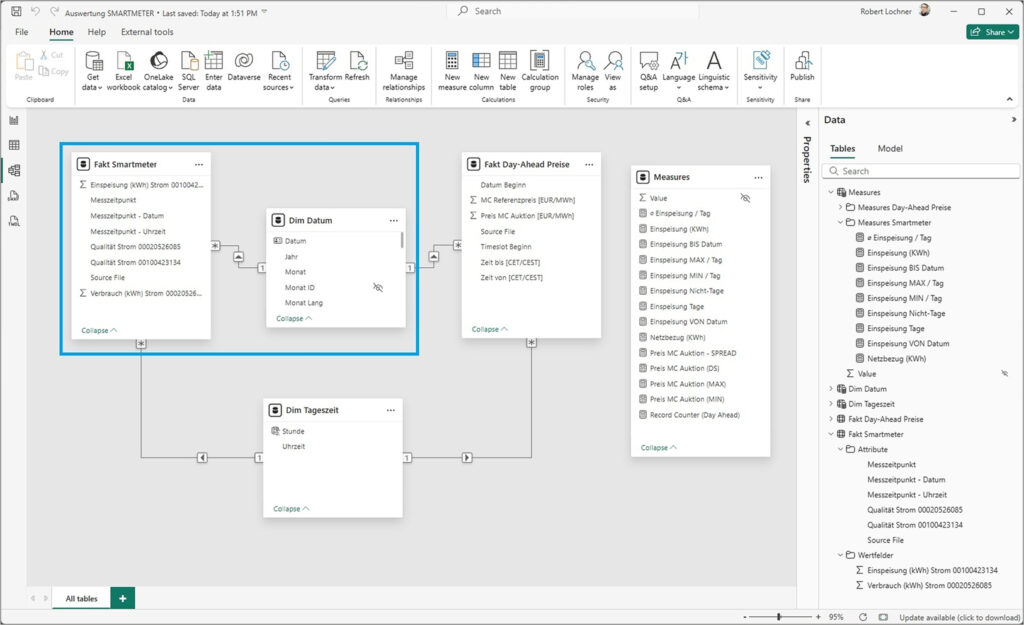
Task: Open DAX query view in sidebar
Action: pyautogui.click(x=14, y=196)
